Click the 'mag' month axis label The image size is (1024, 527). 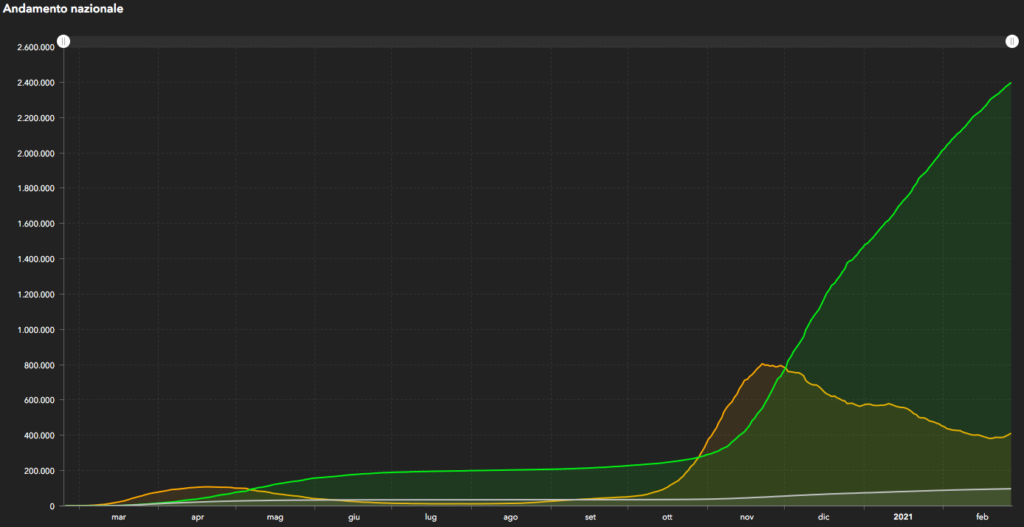point(275,517)
